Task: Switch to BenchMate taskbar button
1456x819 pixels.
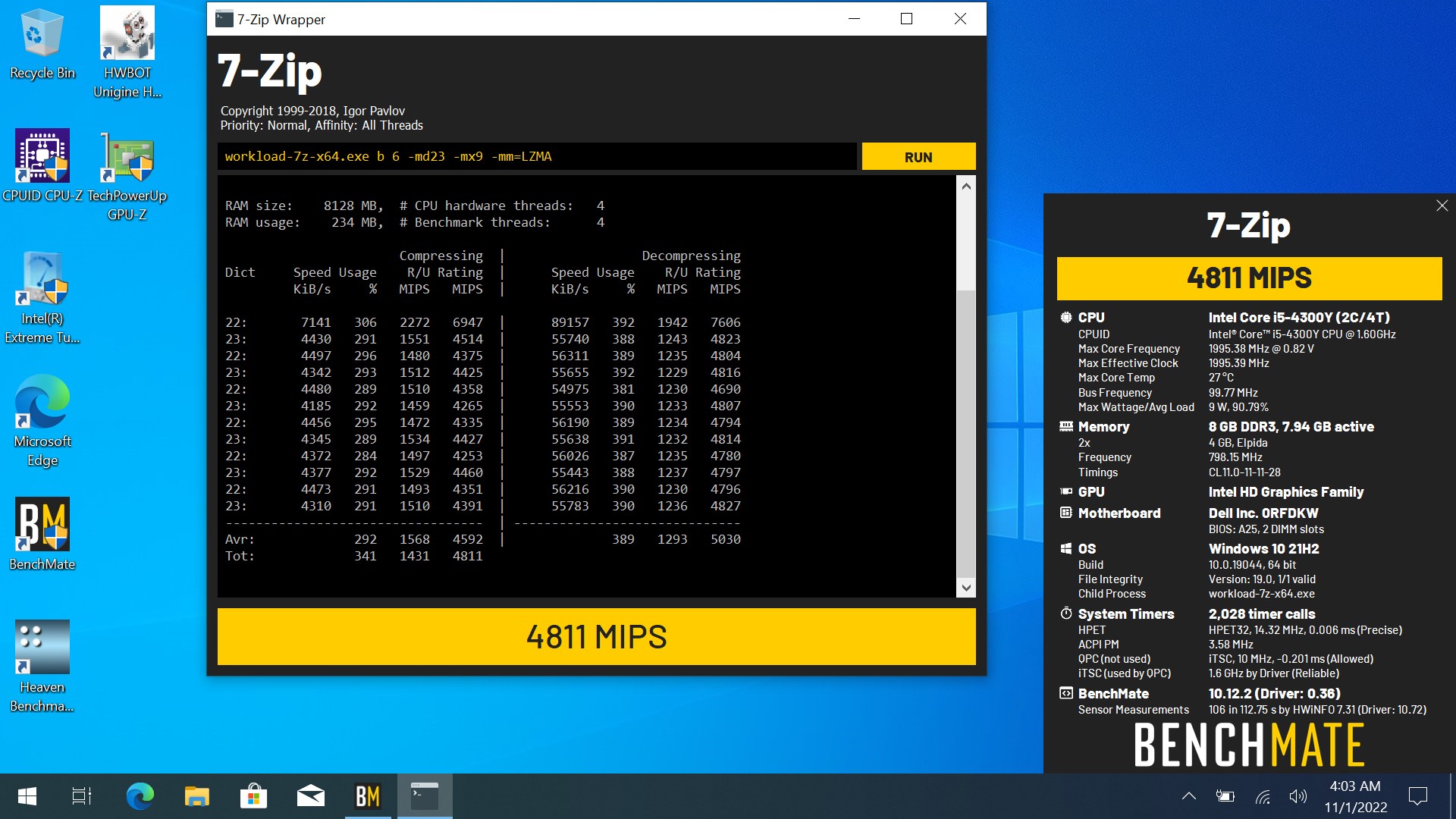Action: pos(368,796)
